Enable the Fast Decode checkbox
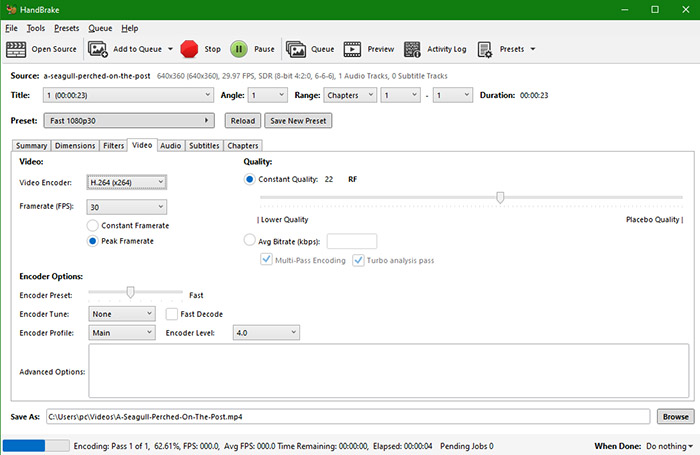 coord(172,314)
